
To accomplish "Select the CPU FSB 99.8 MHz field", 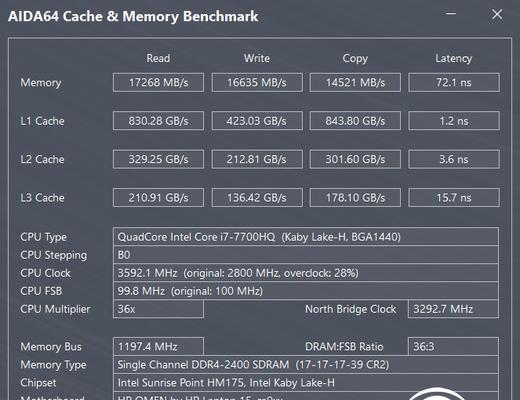I will point(306,291).
